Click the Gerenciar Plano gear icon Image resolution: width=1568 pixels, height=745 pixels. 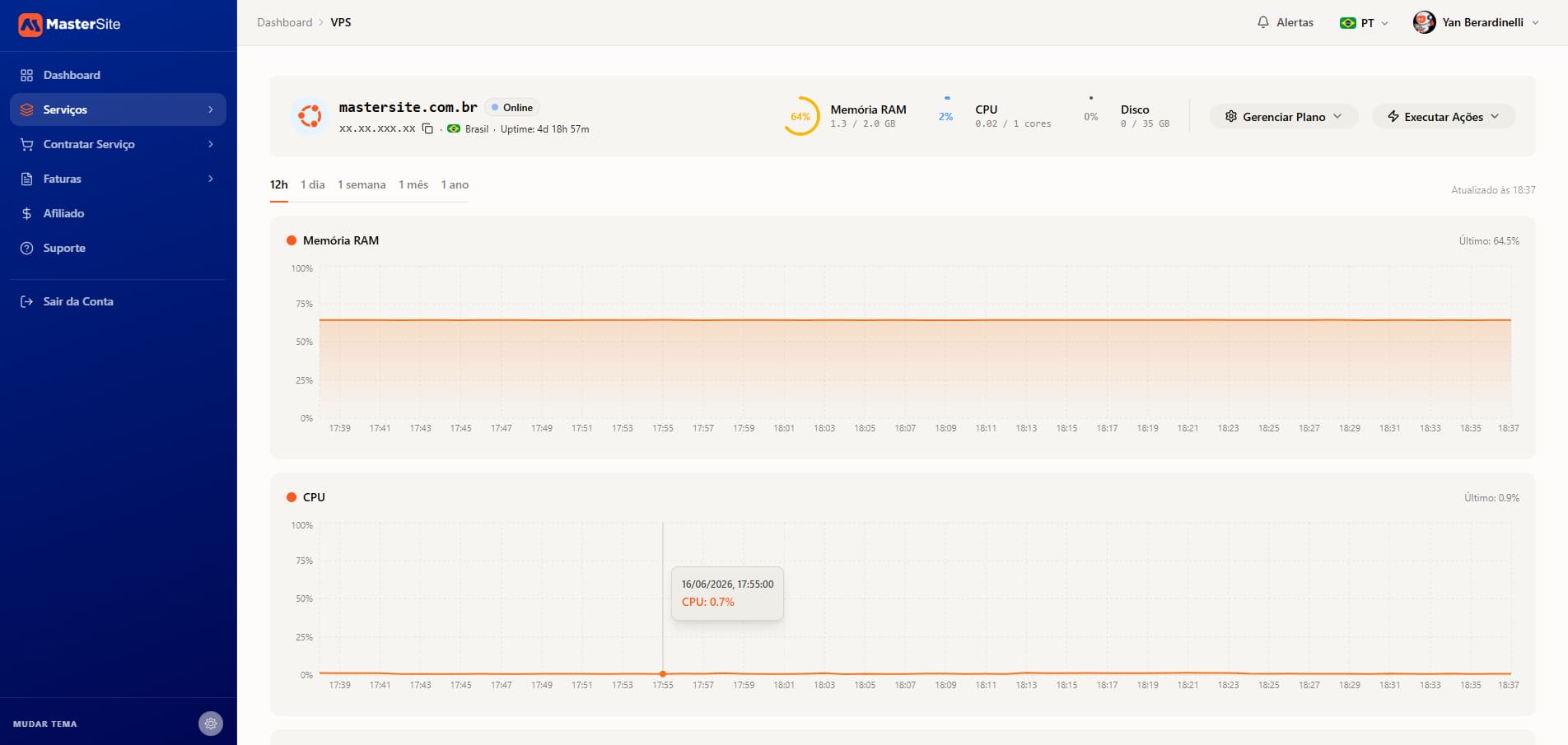1231,116
